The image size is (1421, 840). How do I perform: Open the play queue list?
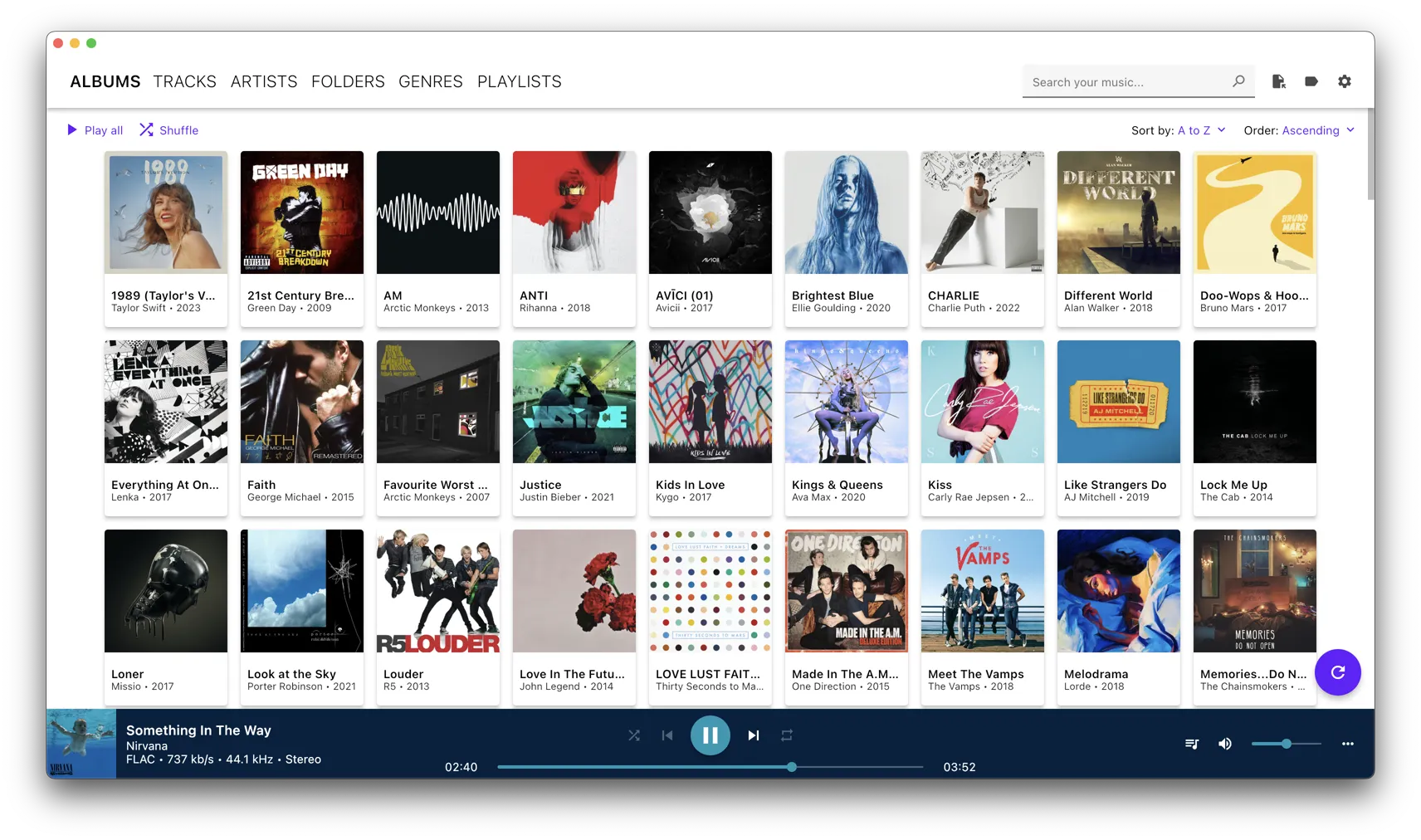click(1192, 744)
